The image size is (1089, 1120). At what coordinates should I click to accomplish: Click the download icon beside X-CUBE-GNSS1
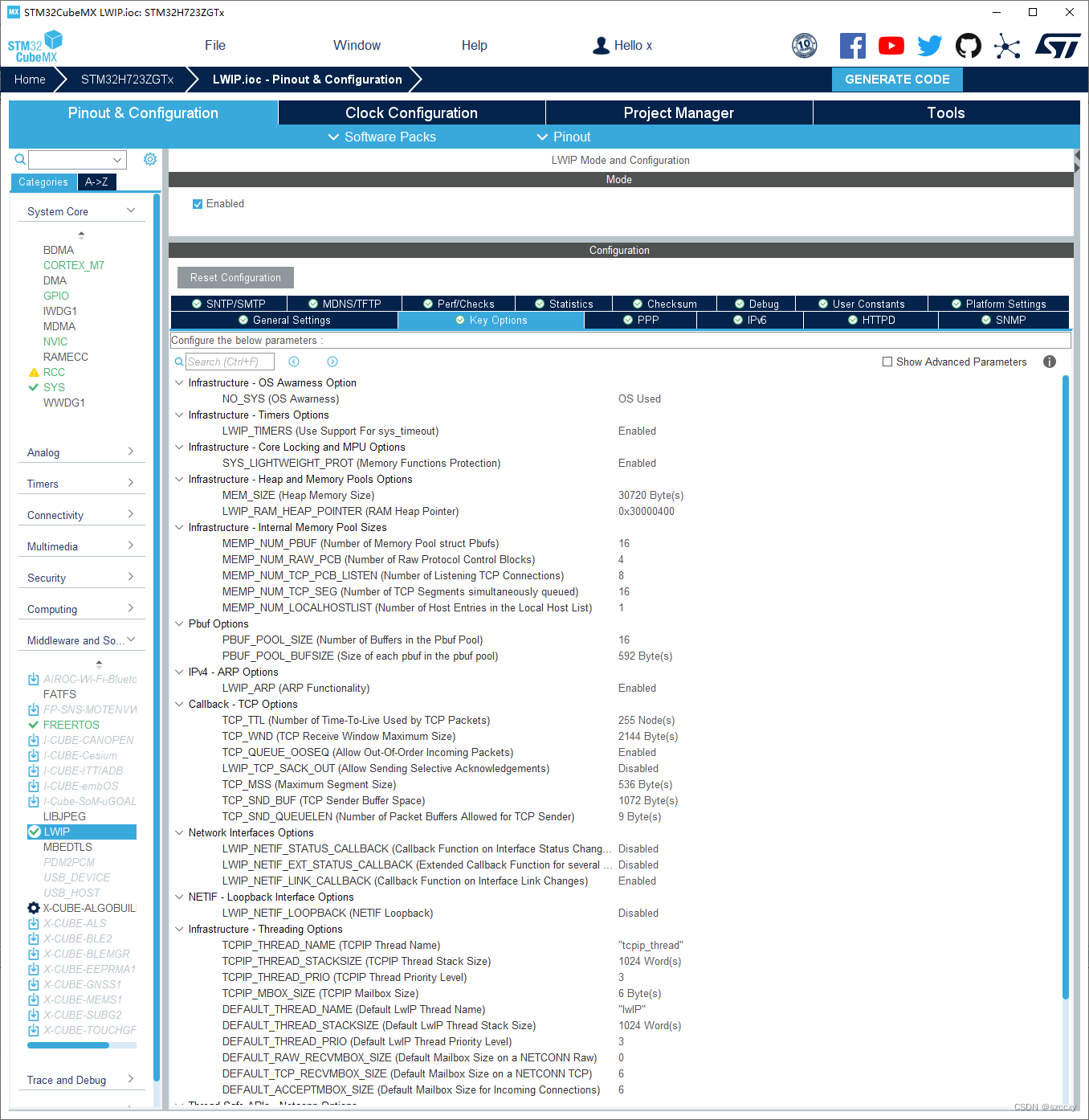click(34, 984)
